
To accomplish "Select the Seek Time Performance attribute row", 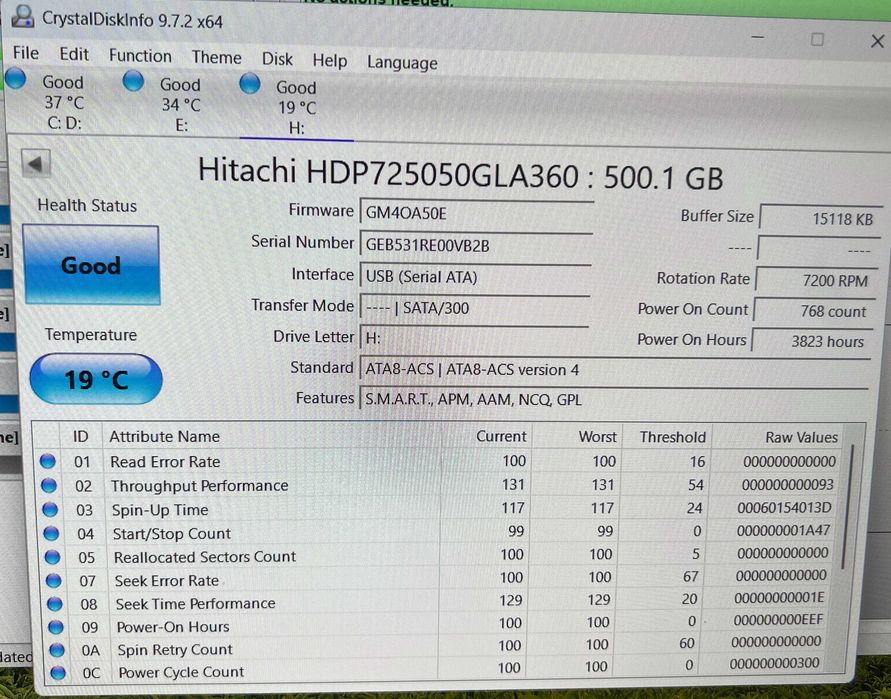I will point(438,601).
